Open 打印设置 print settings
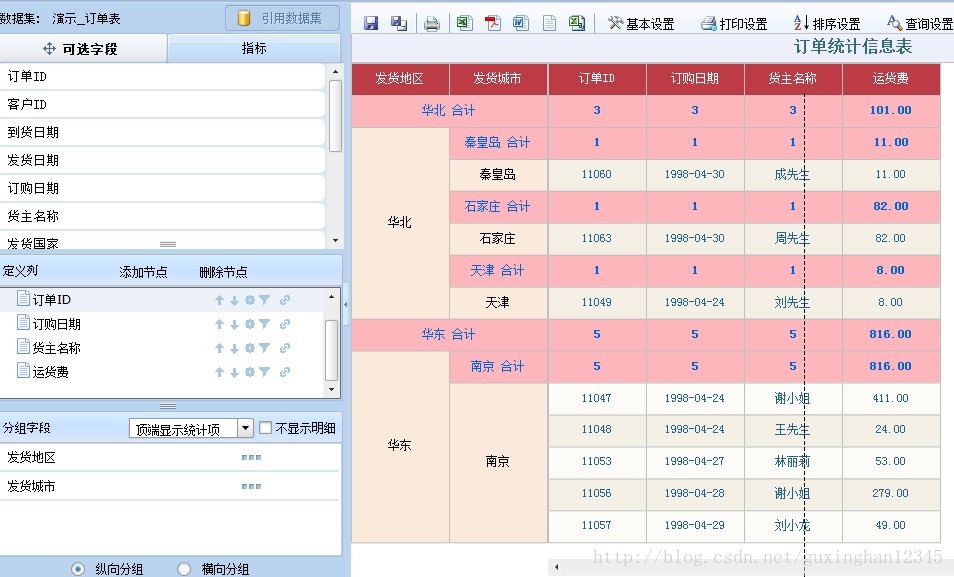 [734, 24]
